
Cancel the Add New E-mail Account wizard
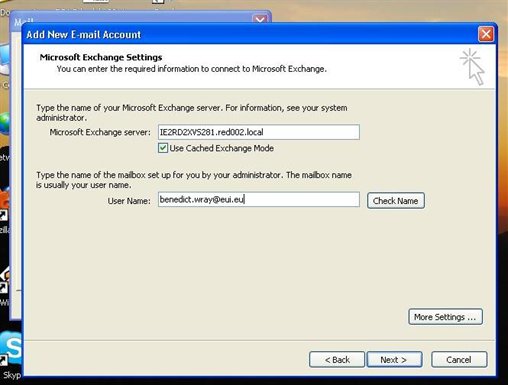[x=459, y=360]
